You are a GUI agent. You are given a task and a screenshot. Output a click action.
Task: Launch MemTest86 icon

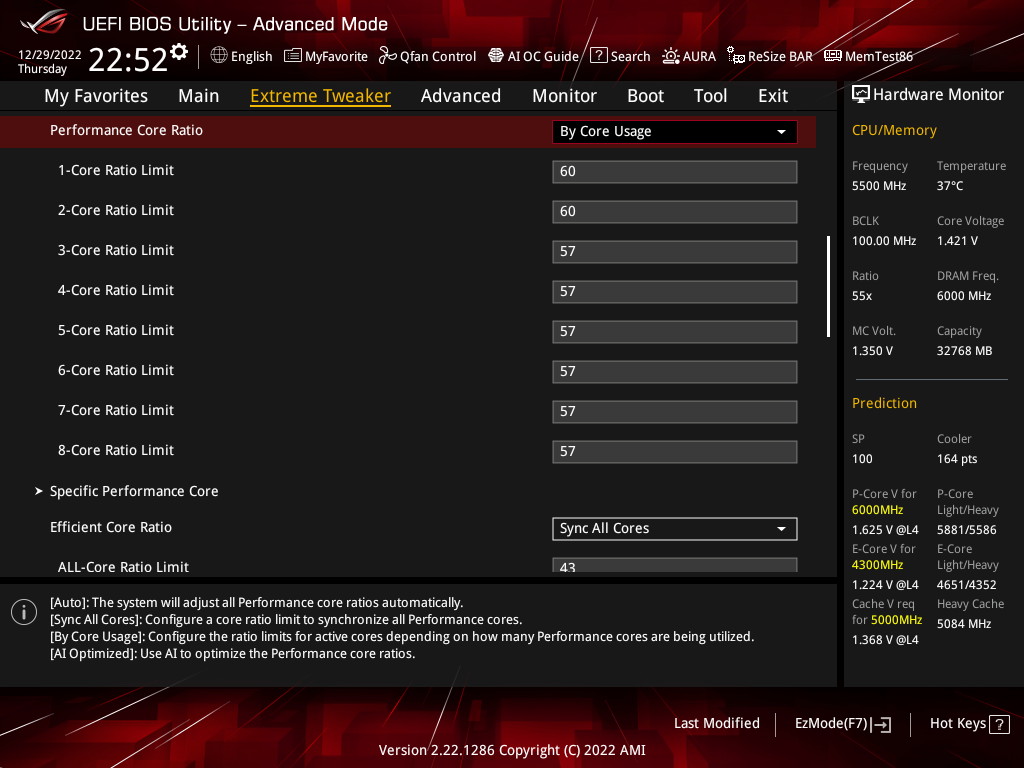click(833, 56)
